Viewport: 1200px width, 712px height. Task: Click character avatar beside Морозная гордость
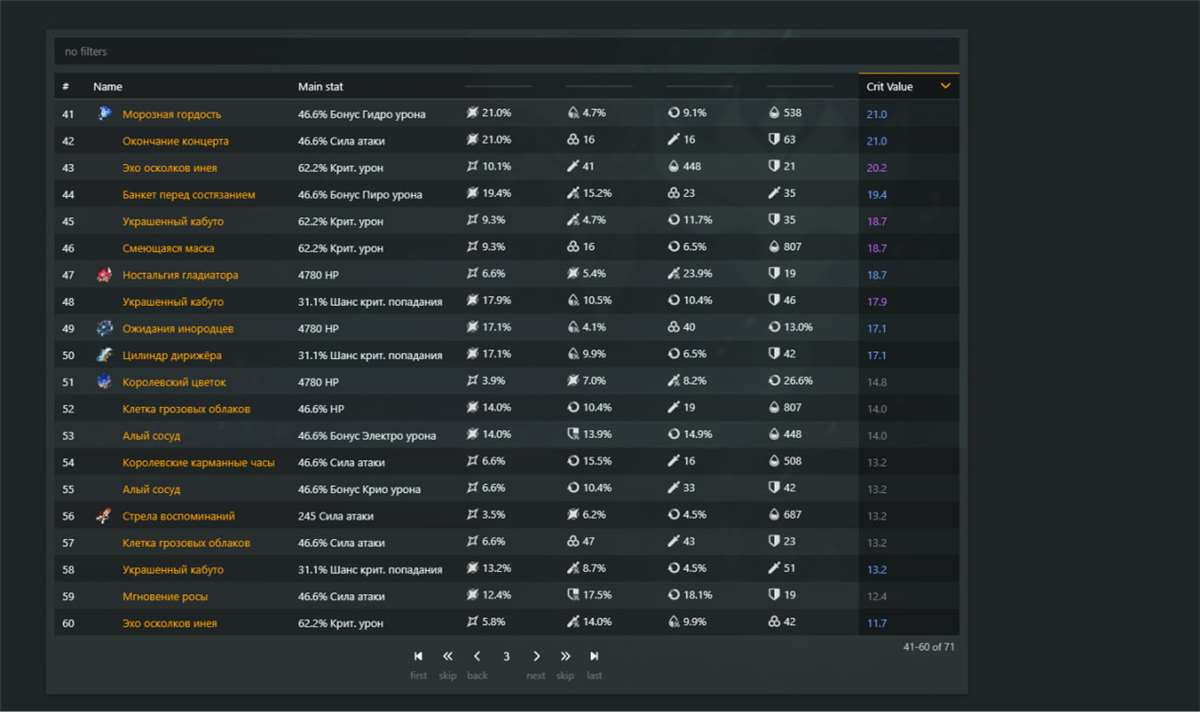coord(104,114)
